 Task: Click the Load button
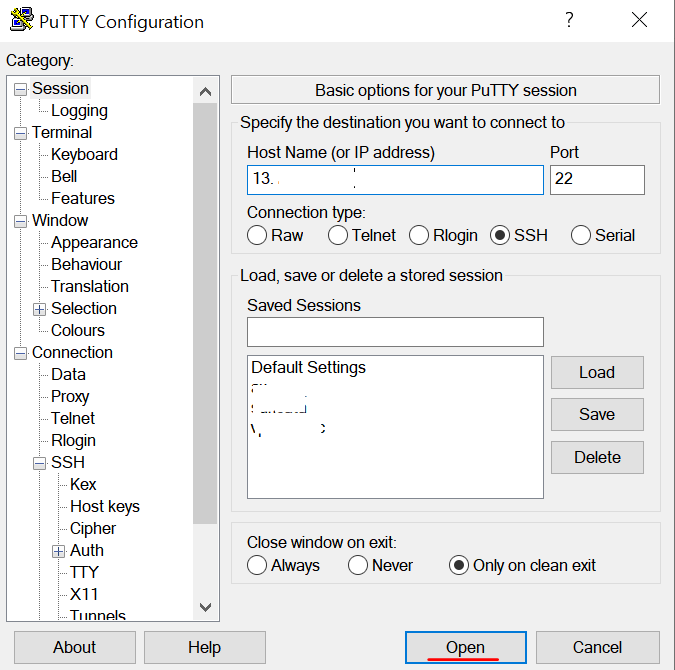[597, 372]
